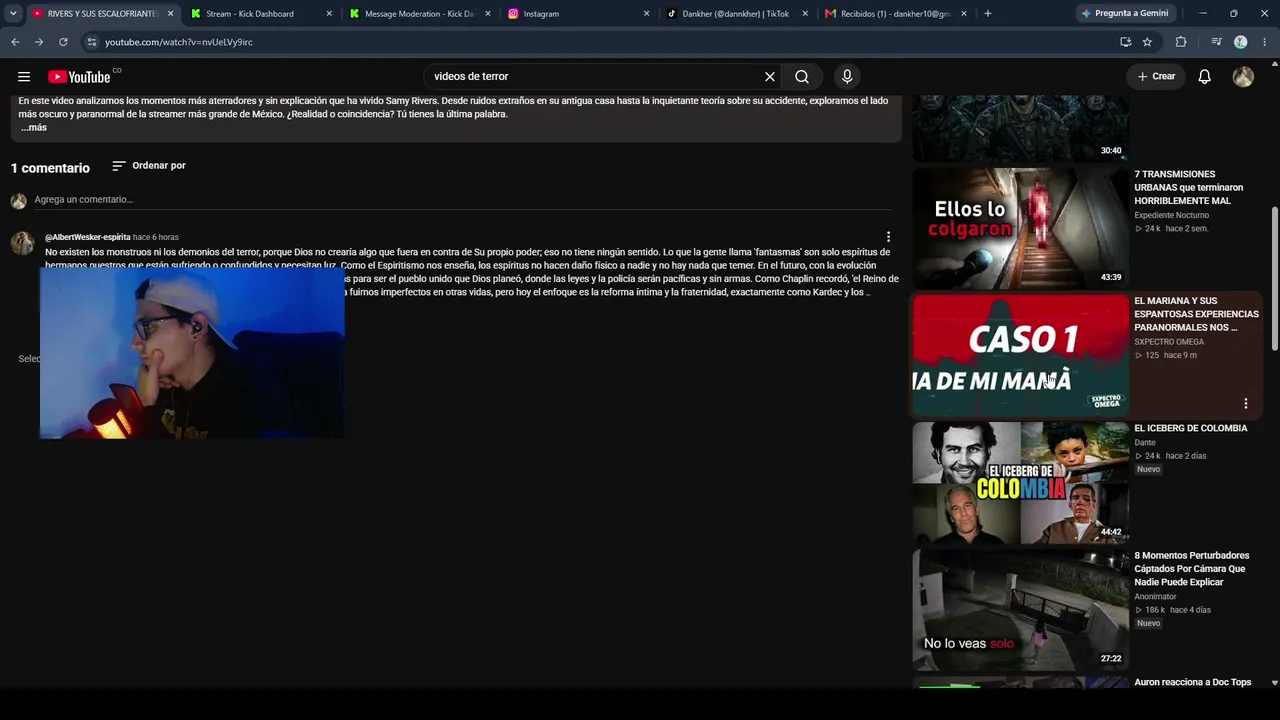Open options for the AlbertWesker comment
The image size is (1280, 720).
888,237
